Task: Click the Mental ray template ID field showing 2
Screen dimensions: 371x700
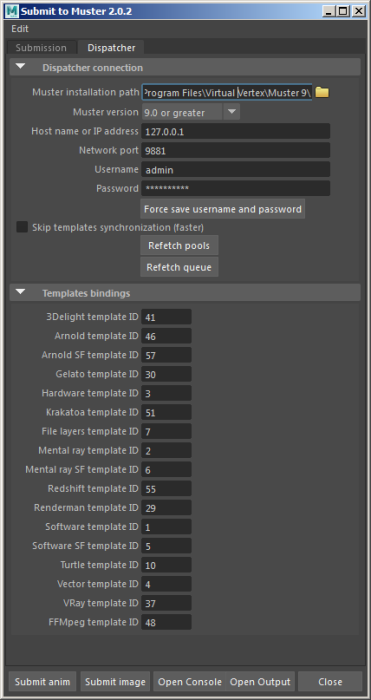Action: (x=167, y=450)
